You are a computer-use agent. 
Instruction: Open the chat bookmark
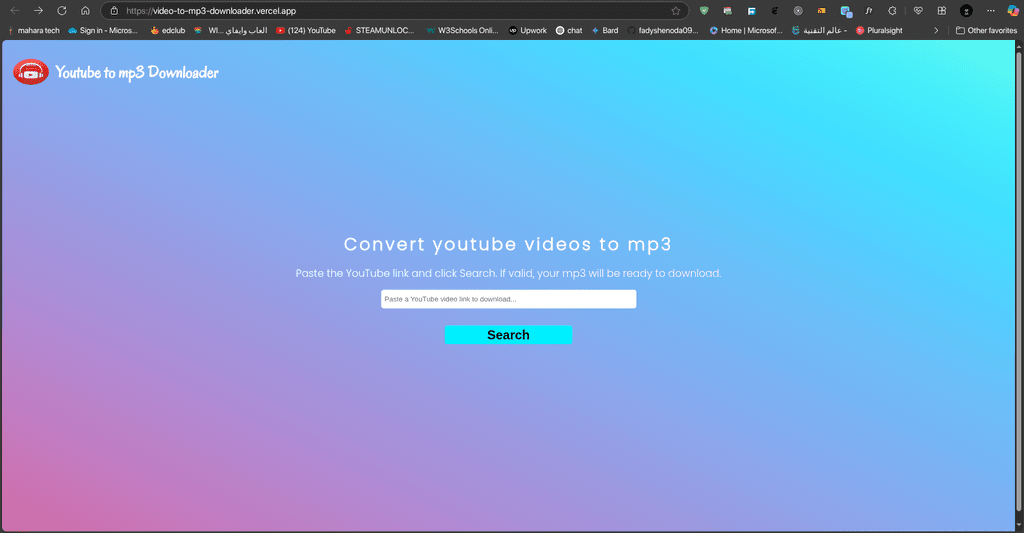(x=569, y=30)
